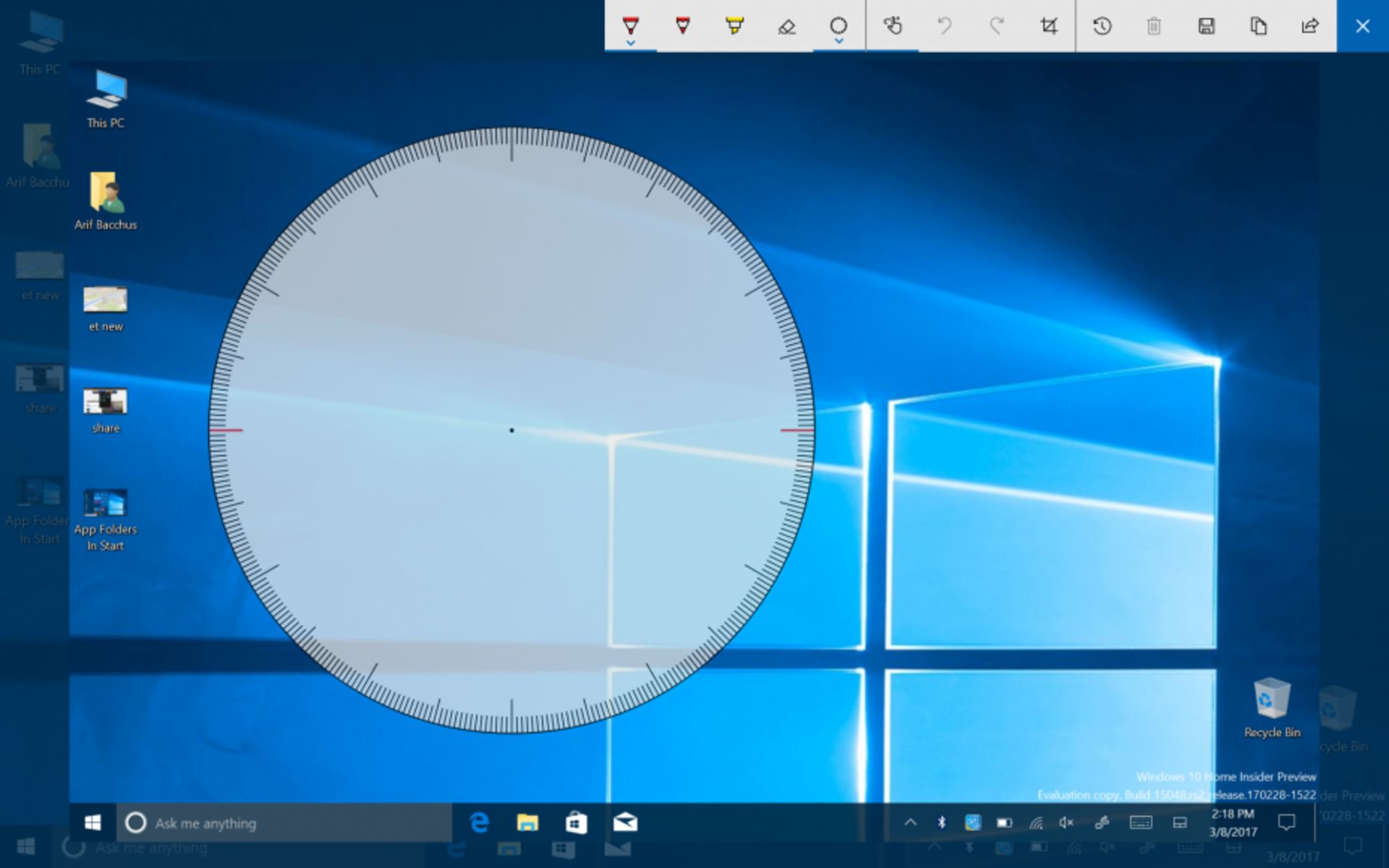Open Microsoft Edge from the taskbar

click(479, 822)
